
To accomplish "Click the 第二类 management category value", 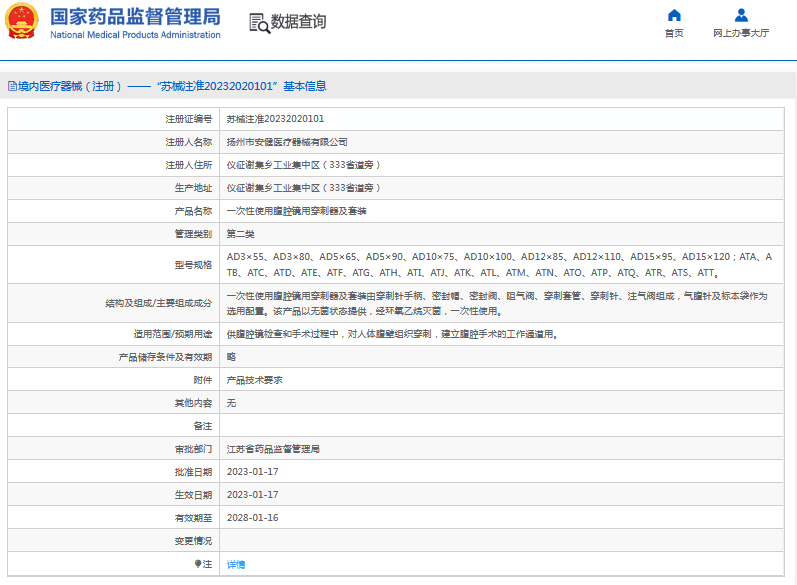I will coord(240,234).
